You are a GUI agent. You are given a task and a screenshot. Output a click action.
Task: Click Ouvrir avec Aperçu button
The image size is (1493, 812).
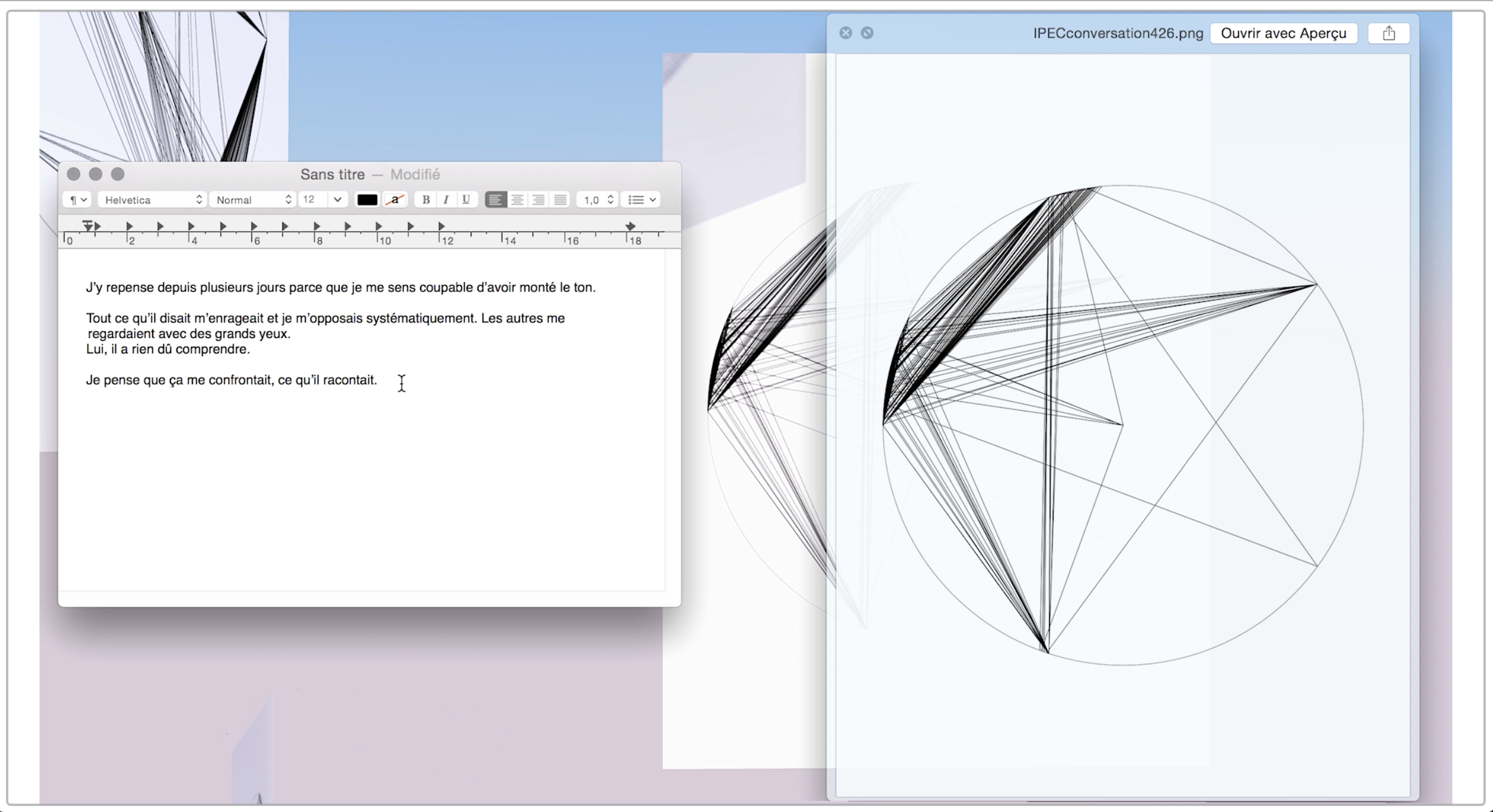tap(1283, 33)
